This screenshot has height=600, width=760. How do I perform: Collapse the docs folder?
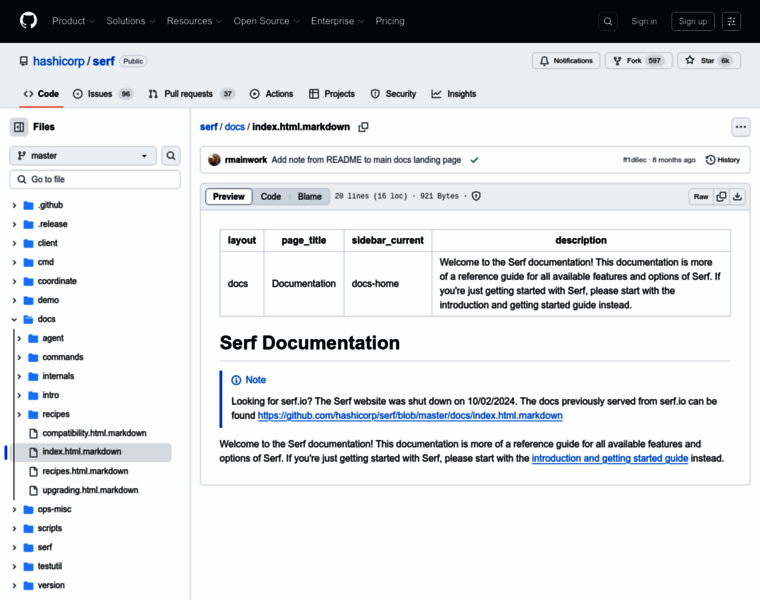14,320
